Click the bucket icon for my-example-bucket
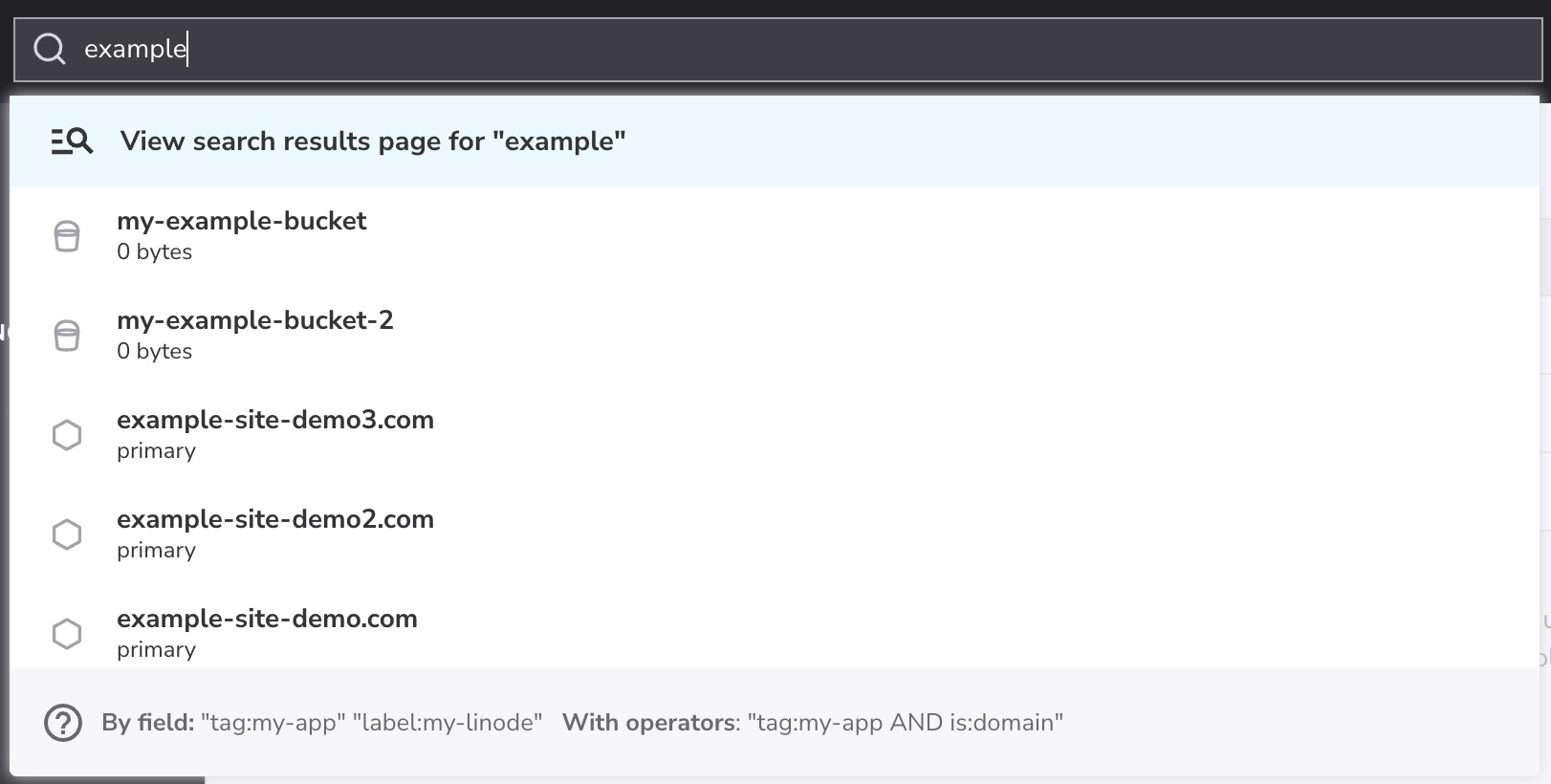Image resolution: width=1551 pixels, height=784 pixels. pos(67,236)
